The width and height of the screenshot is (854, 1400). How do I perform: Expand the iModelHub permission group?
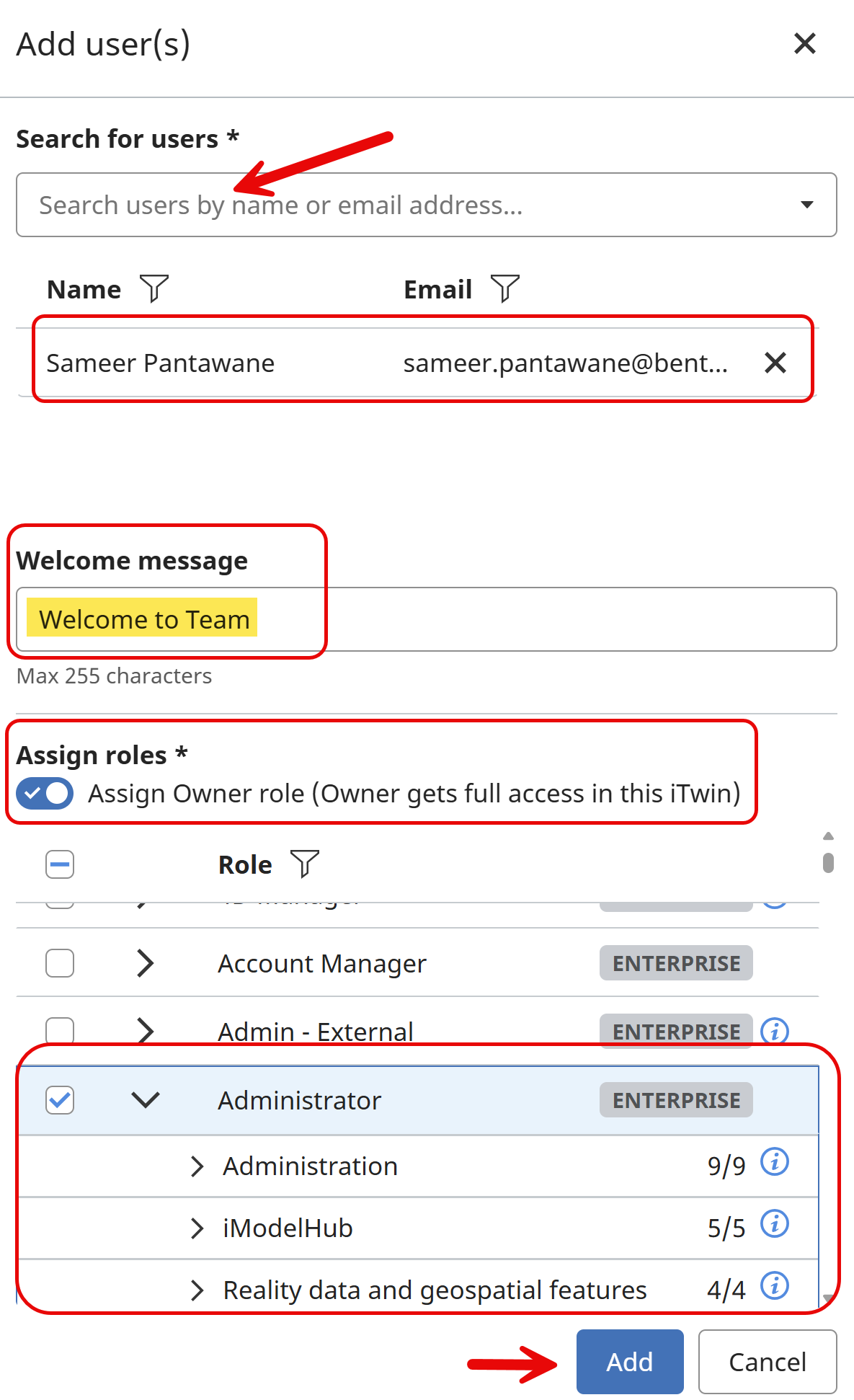(197, 1228)
